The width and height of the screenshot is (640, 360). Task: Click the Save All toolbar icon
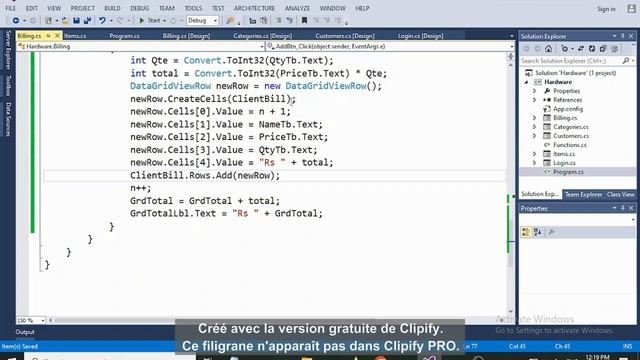(x=87, y=20)
